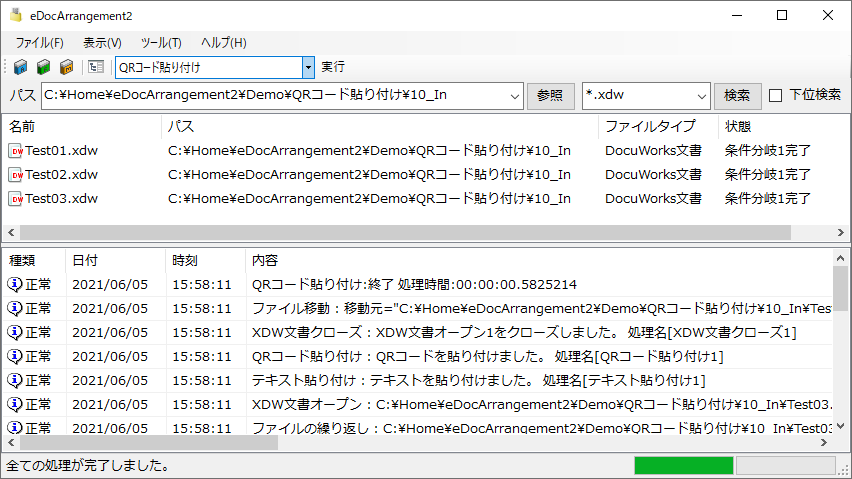The height and width of the screenshot is (479, 852).
Task: Expand the パス path combo box arrow
Action: [x=515, y=96]
